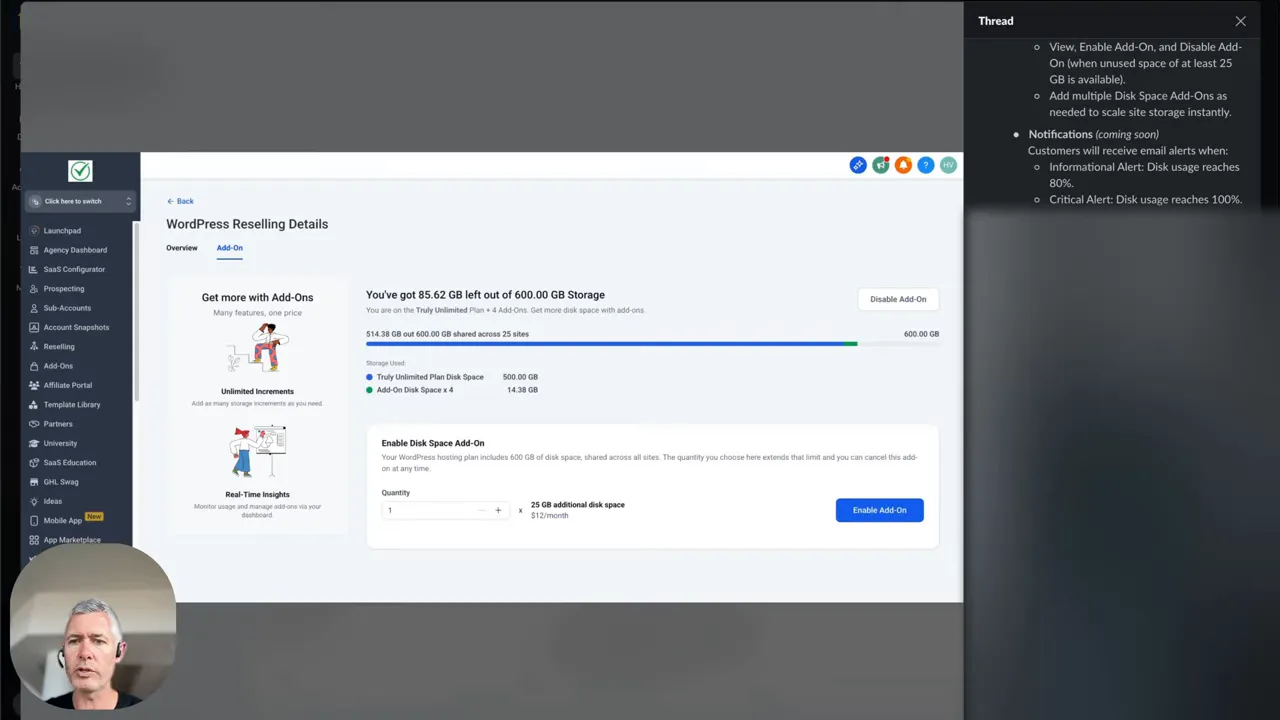Click the speaker webcam thumbnail
The height and width of the screenshot is (720, 1280).
coord(92,627)
